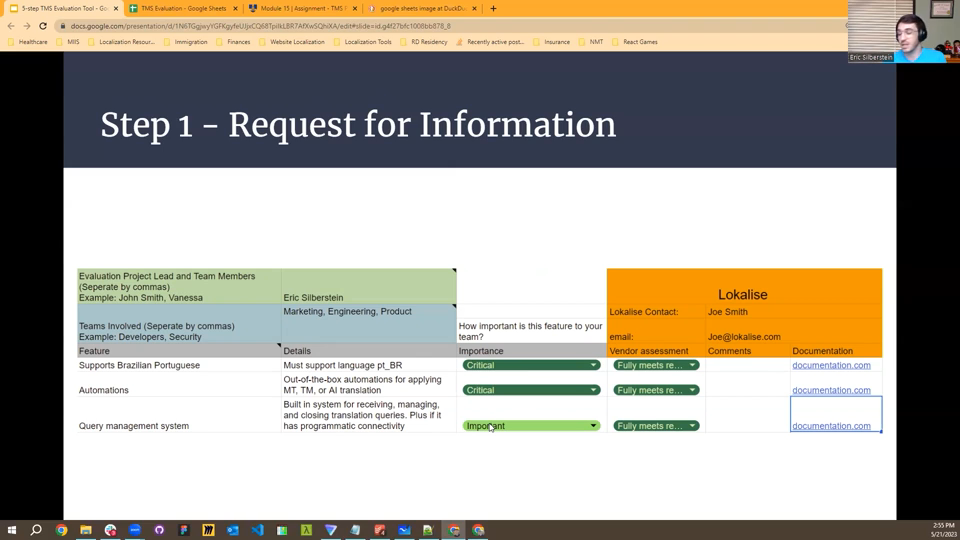
Task: Click the lock icon in the address bar
Action: (x=62, y=26)
